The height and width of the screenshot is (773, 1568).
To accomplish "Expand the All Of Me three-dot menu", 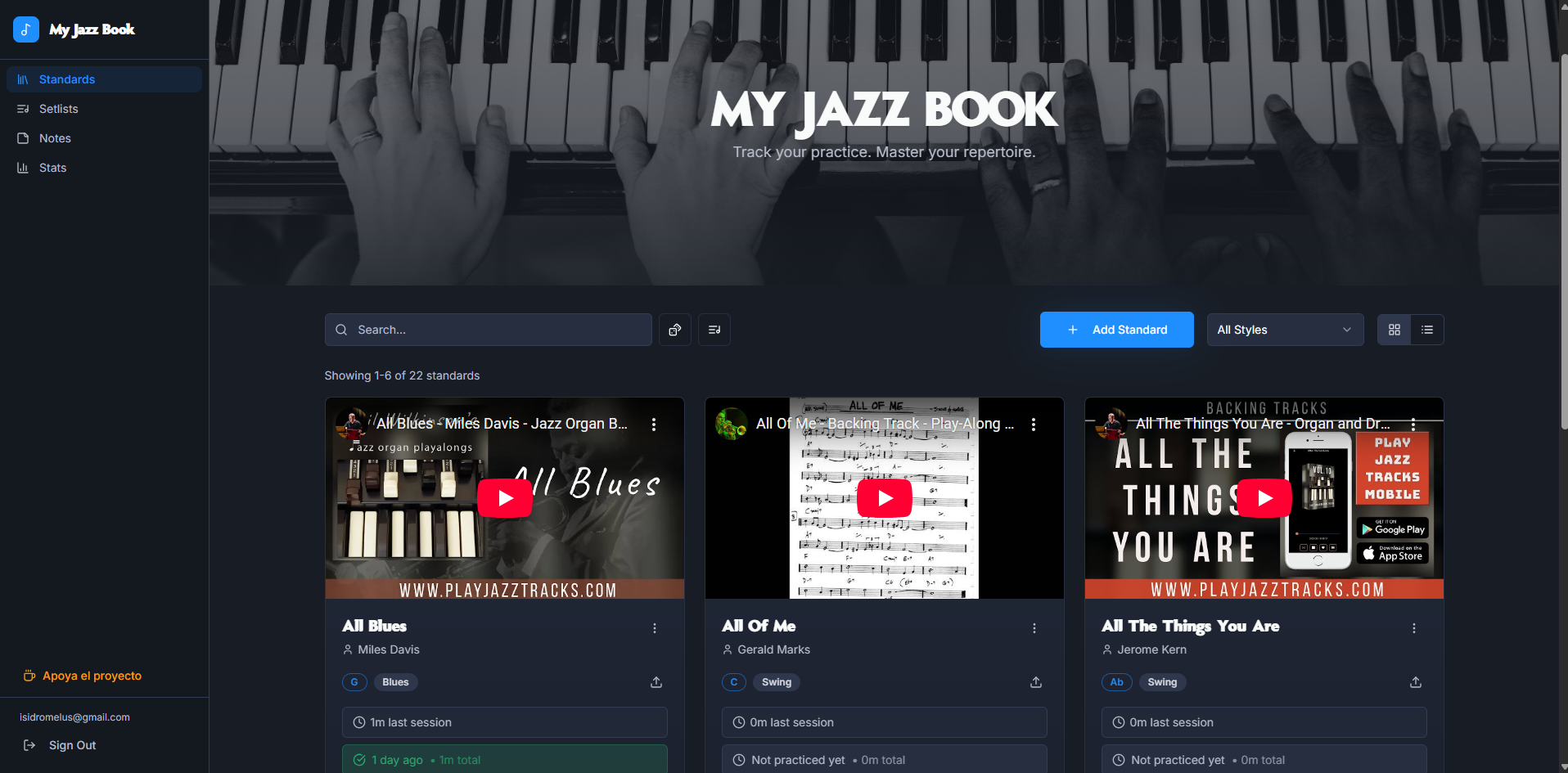I will click(x=1034, y=628).
